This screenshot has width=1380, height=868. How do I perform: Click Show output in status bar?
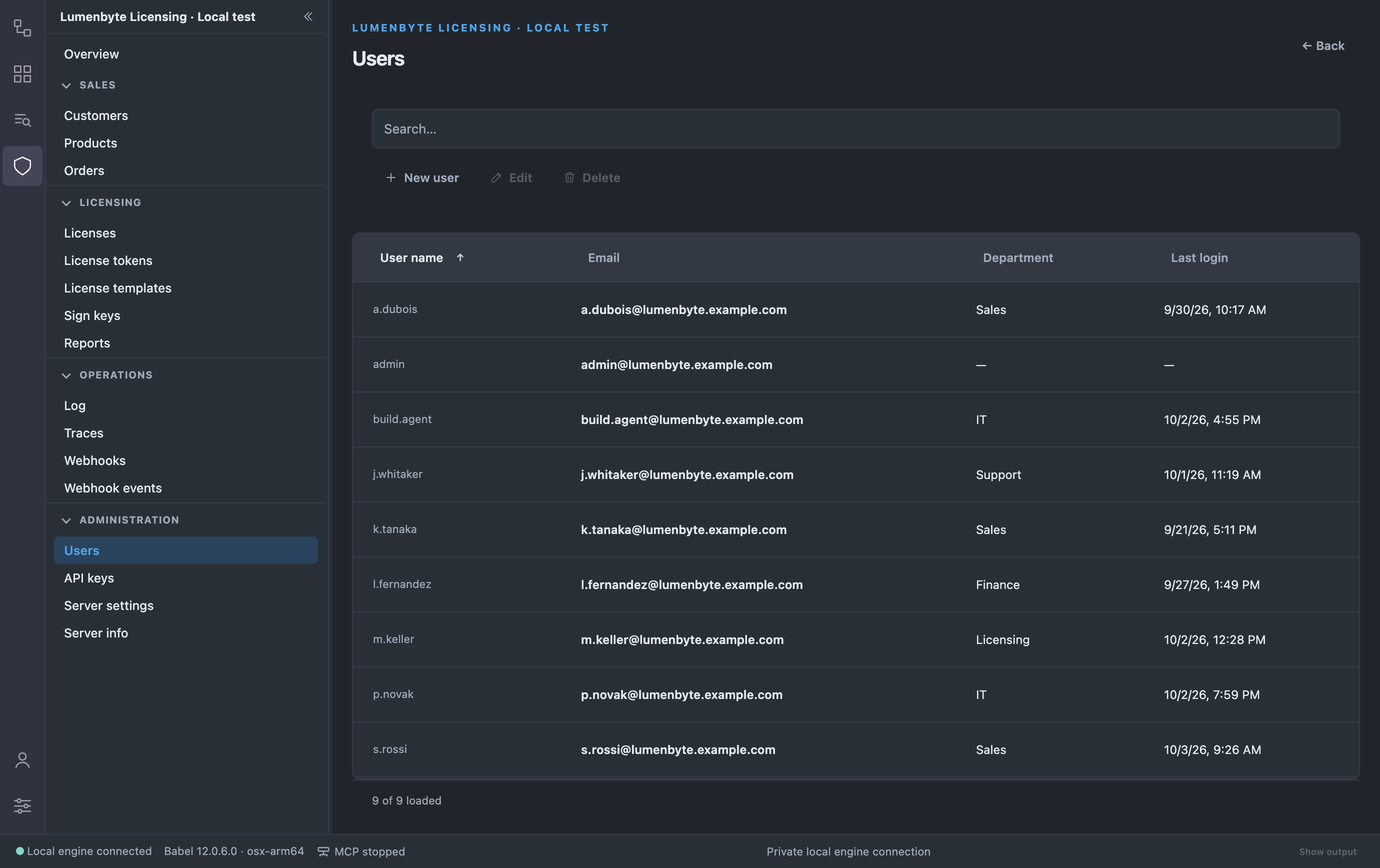[x=1327, y=851]
